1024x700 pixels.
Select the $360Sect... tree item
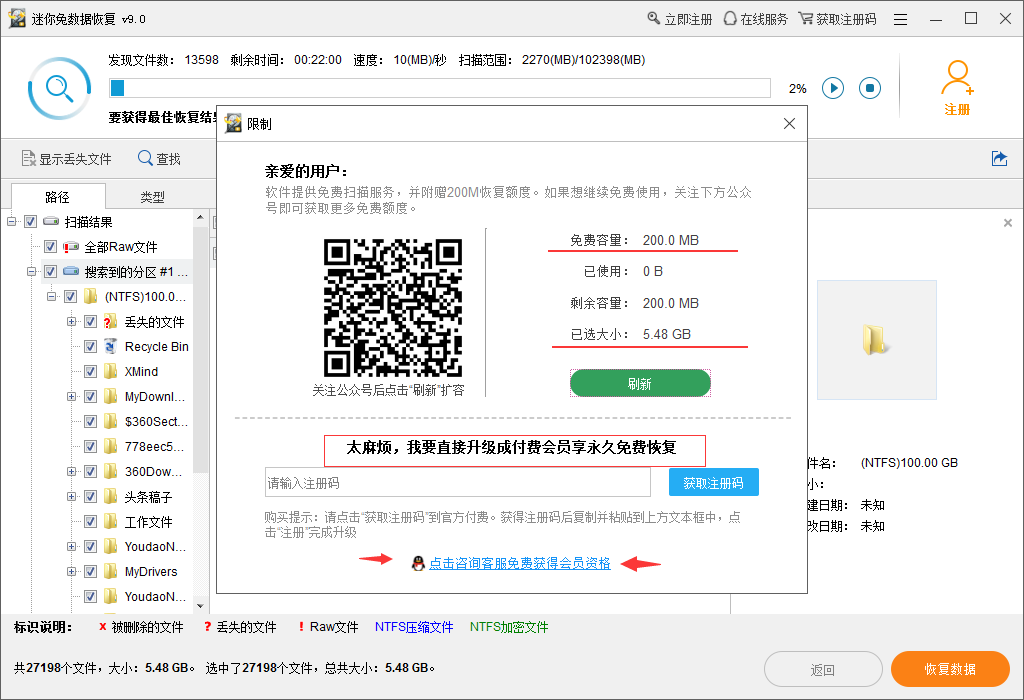click(156, 421)
